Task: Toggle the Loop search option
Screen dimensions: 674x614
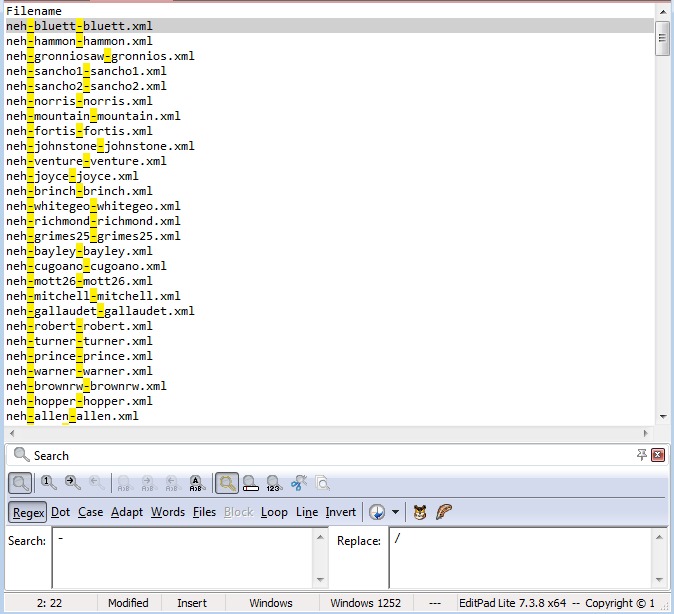Action: 274,512
